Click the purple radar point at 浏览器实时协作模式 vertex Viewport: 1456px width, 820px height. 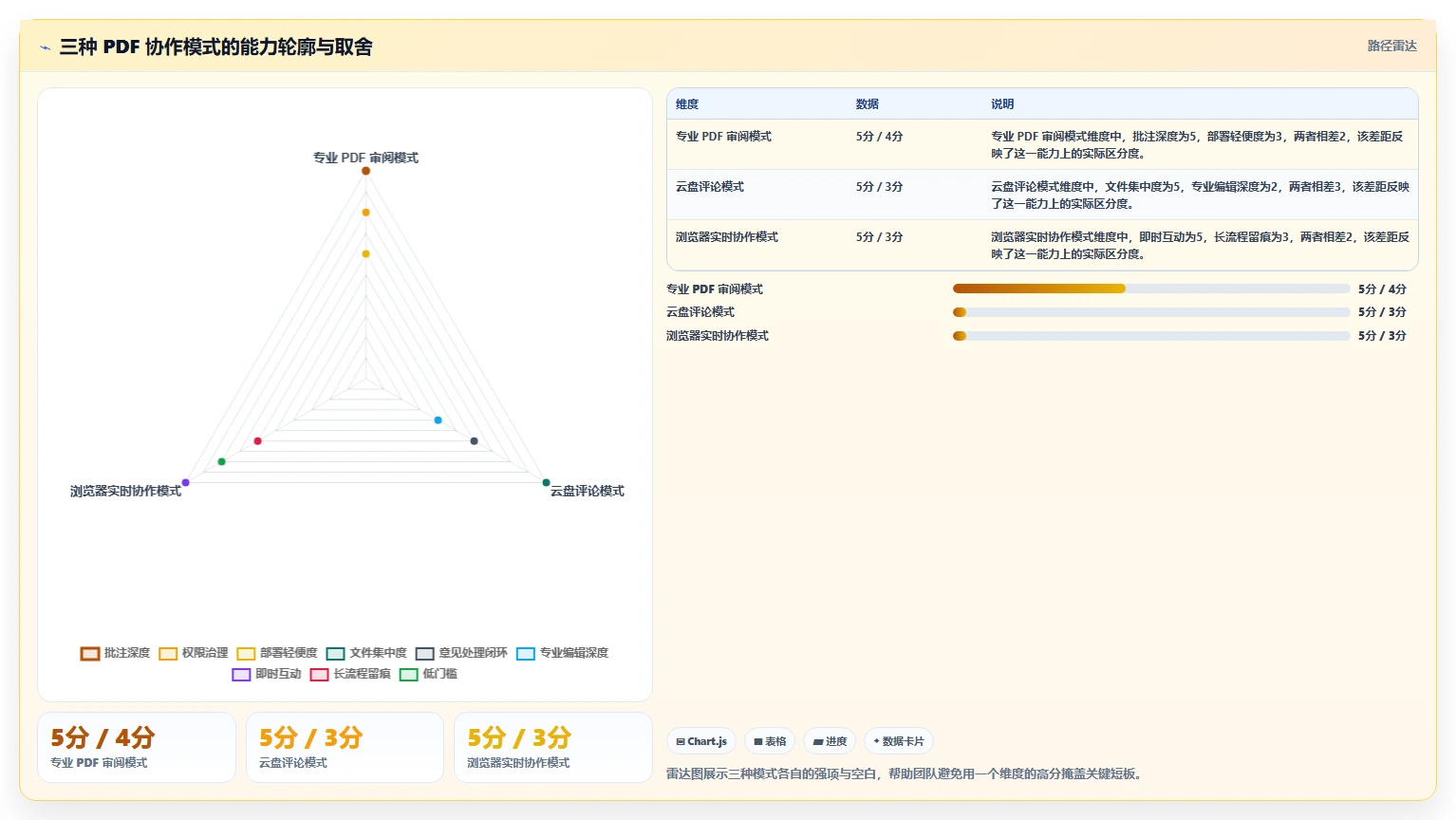pos(186,482)
